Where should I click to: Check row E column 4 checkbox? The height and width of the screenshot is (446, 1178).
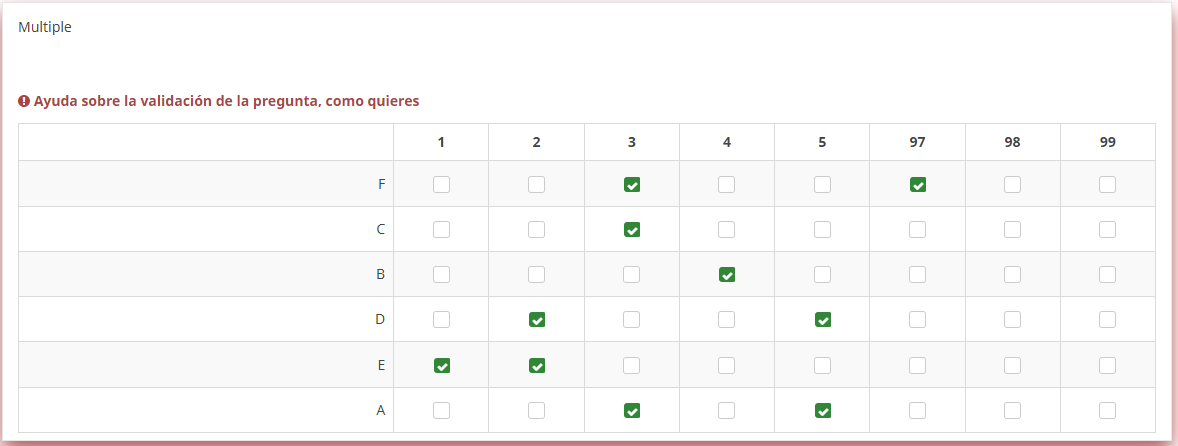point(727,366)
